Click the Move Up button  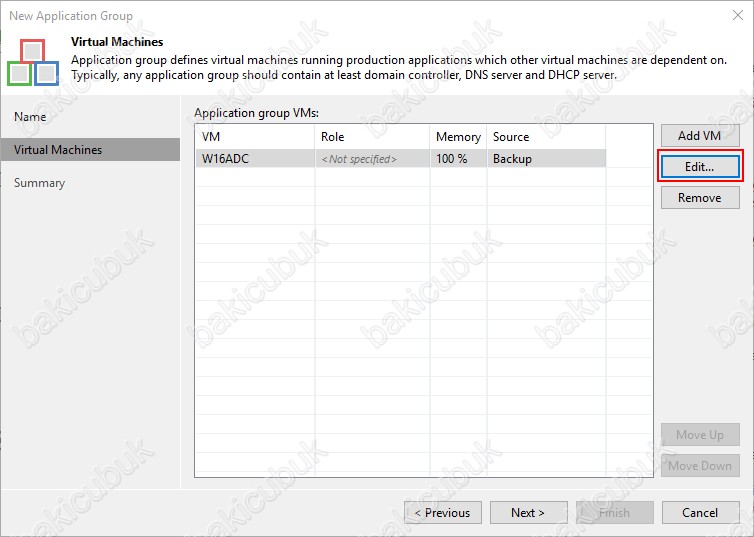pyautogui.click(x=699, y=435)
